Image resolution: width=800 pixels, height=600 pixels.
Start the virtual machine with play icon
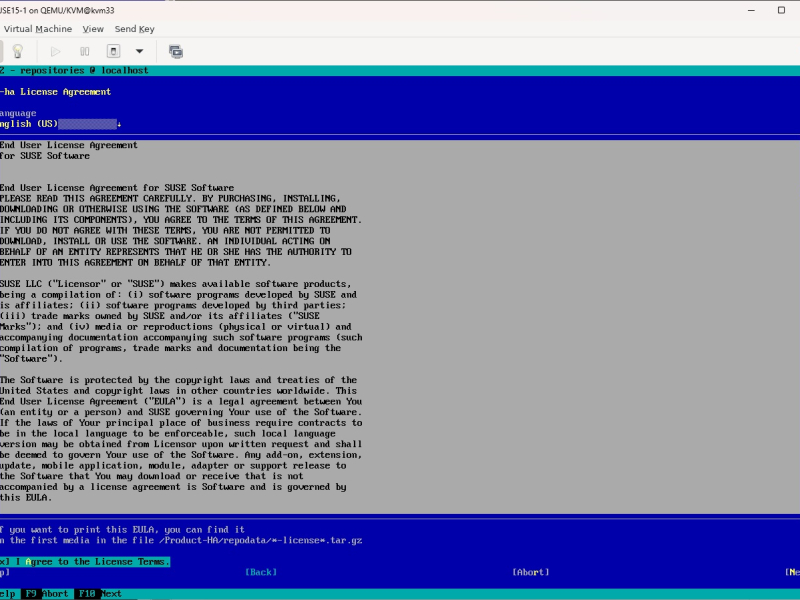(x=56, y=52)
